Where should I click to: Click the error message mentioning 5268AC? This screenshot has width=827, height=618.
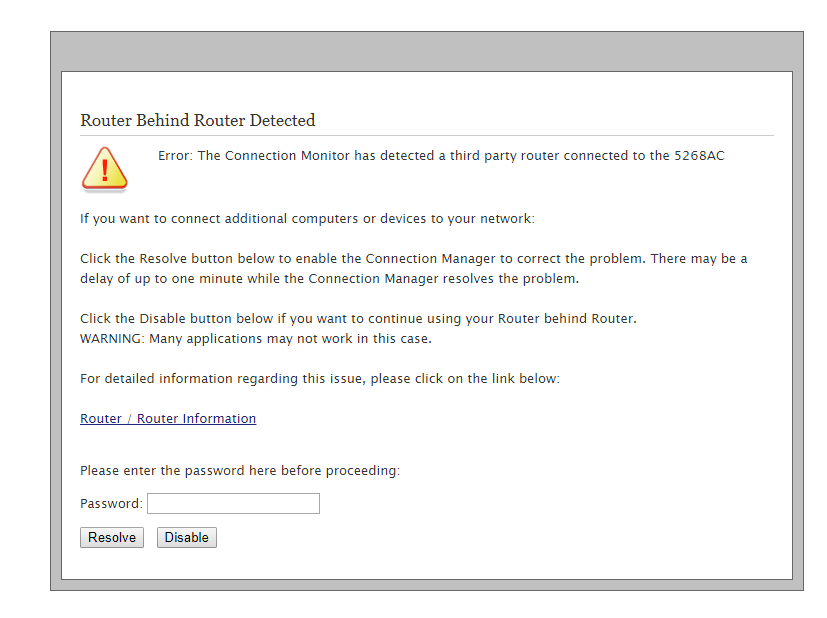coord(441,156)
